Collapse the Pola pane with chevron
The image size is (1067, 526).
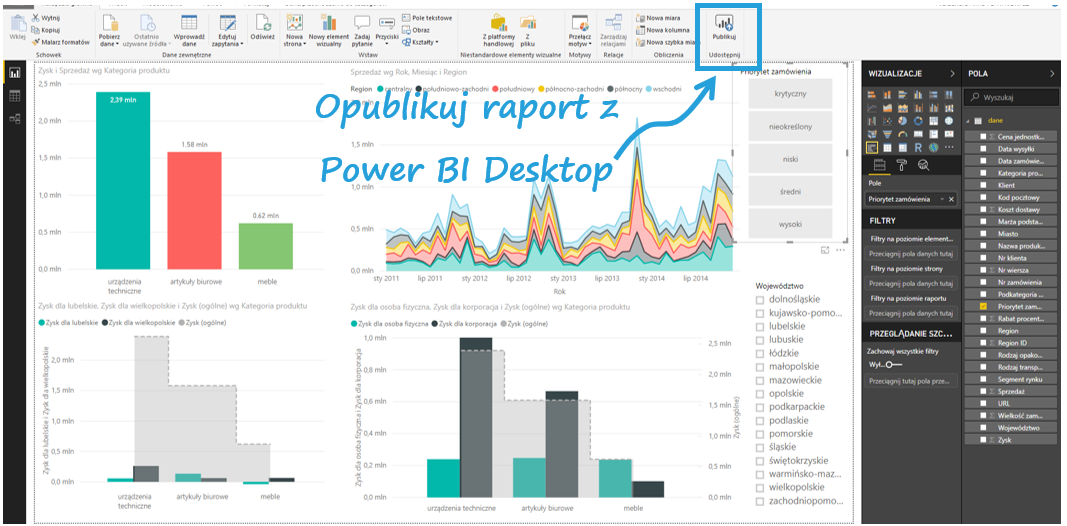1051,73
